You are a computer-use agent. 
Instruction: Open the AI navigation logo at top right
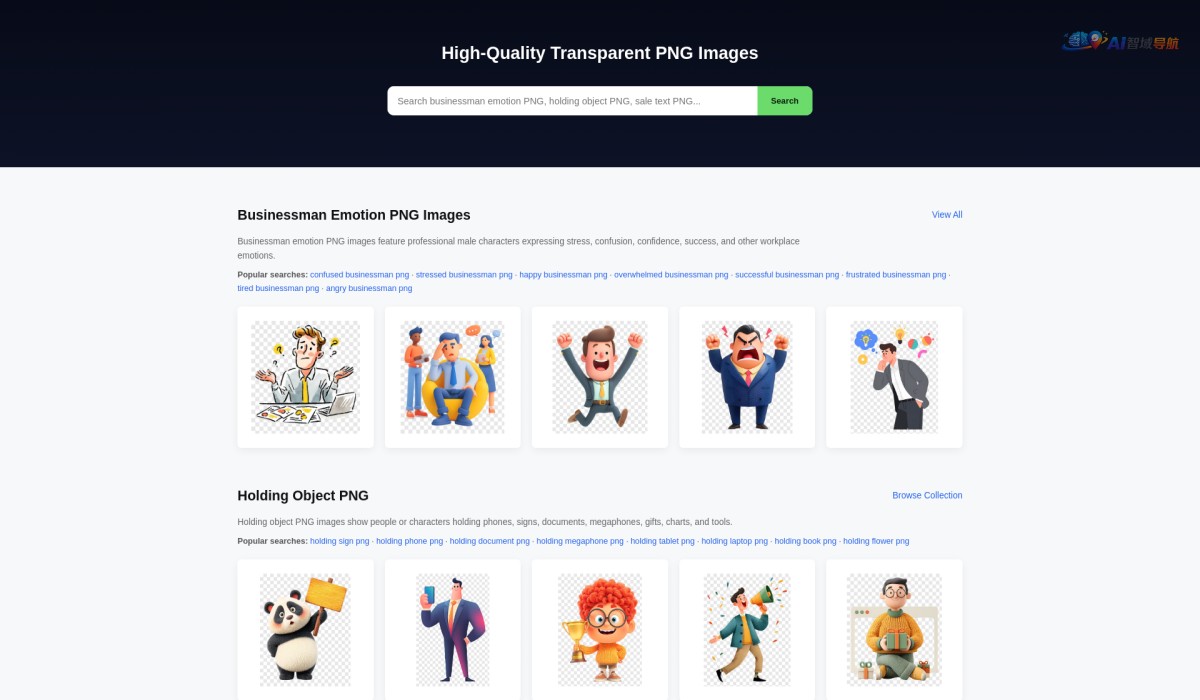click(1120, 41)
